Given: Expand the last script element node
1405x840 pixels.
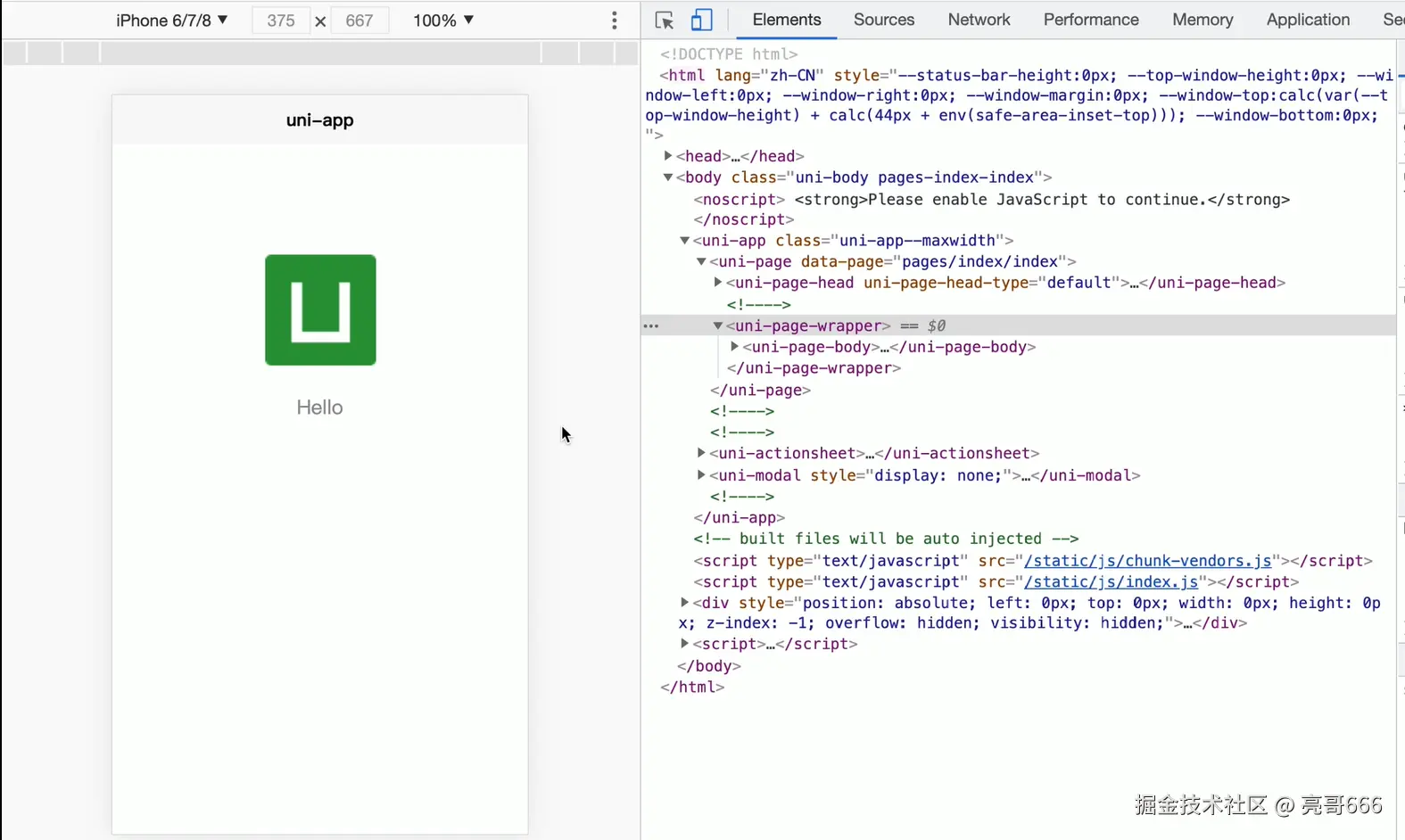Looking at the screenshot, I should click(684, 644).
